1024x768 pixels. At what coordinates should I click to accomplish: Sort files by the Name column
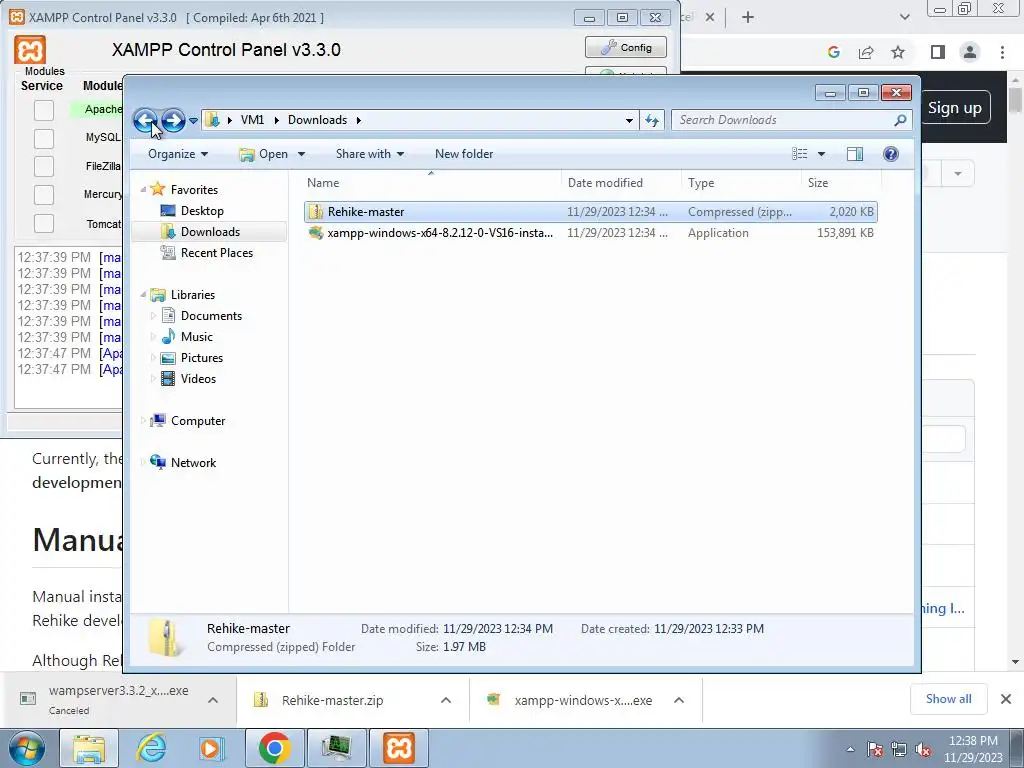tap(431, 183)
